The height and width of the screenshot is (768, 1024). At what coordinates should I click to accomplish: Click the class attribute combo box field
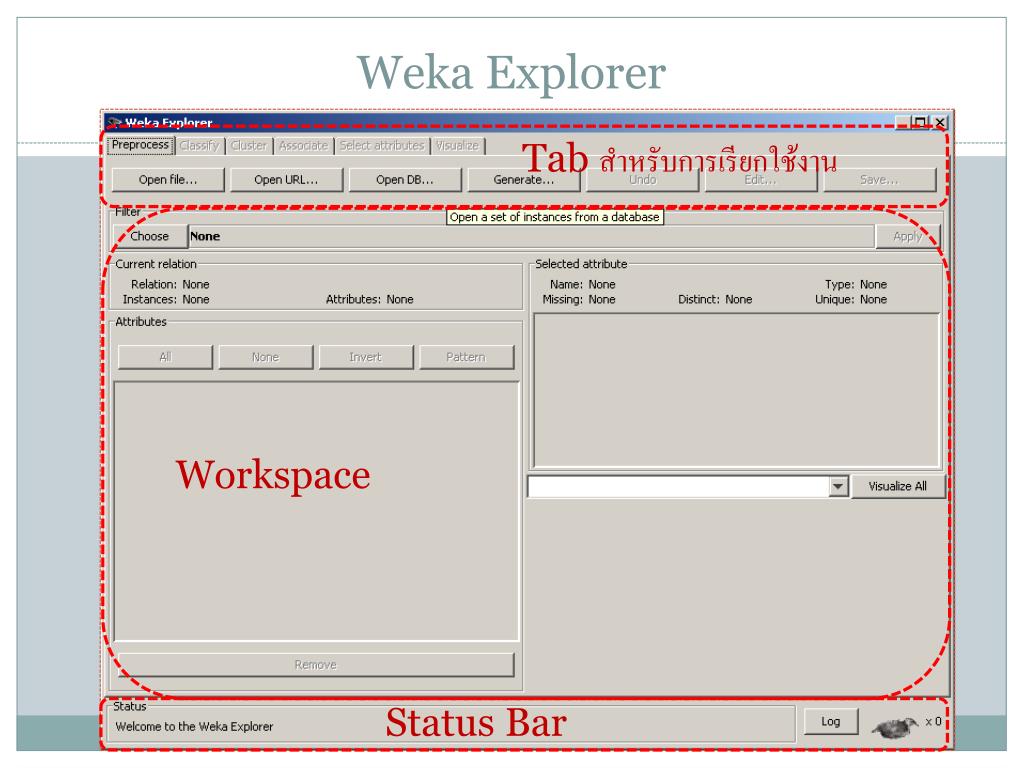click(679, 487)
